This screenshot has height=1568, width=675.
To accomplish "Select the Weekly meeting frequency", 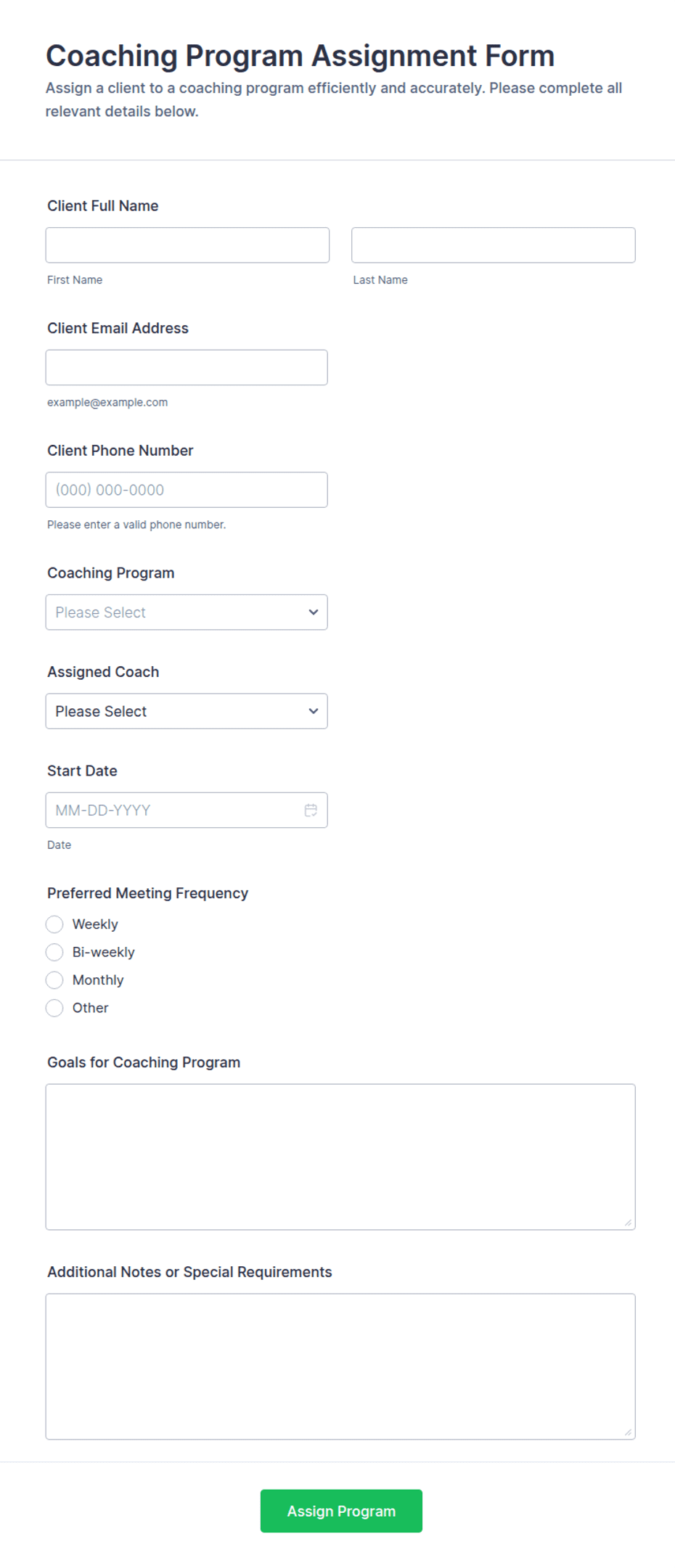I will (x=54, y=924).
